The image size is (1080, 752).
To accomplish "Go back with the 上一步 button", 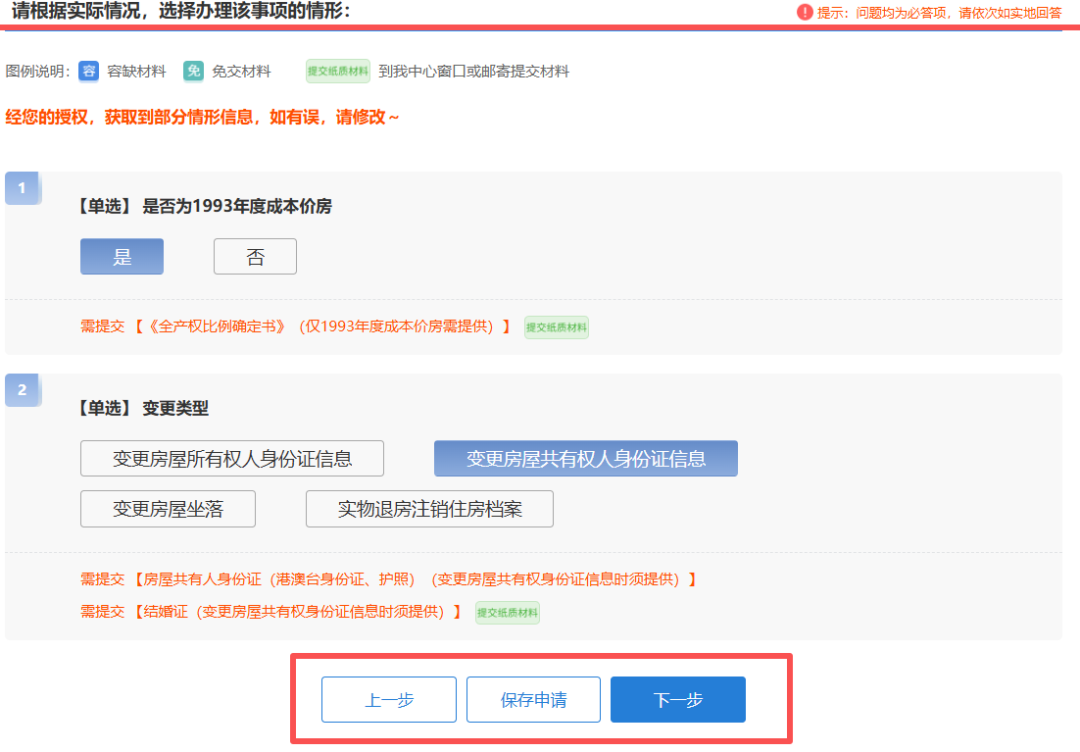I will 389,700.
